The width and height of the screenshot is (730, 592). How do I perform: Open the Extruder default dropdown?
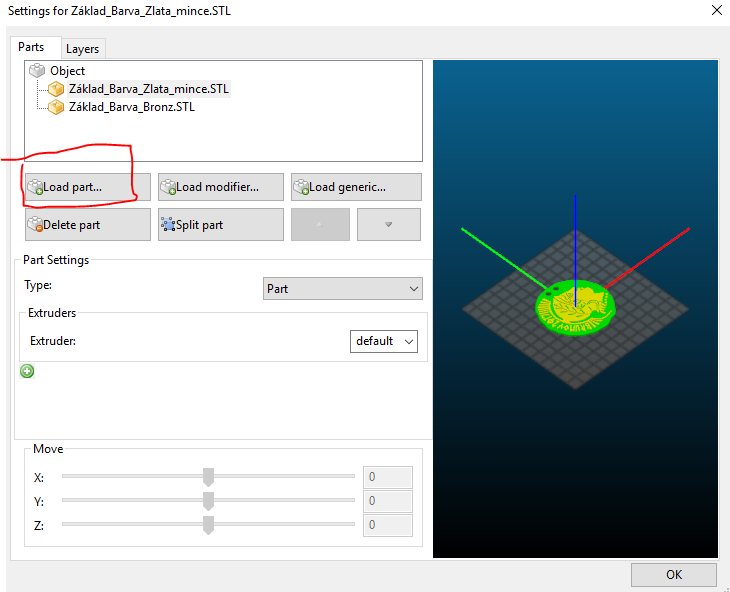click(383, 341)
